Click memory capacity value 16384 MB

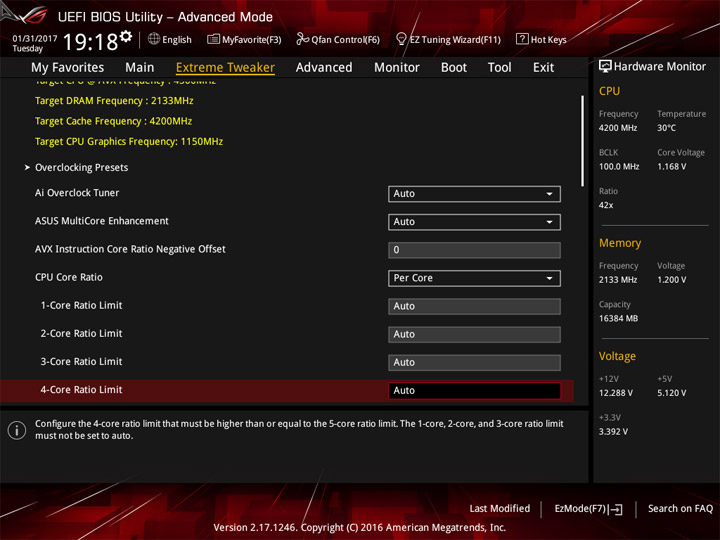pos(618,319)
